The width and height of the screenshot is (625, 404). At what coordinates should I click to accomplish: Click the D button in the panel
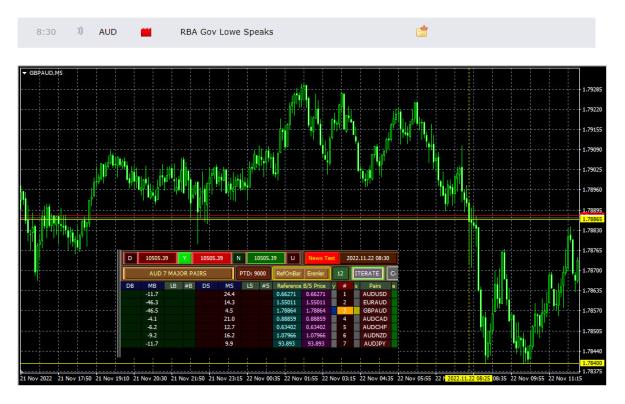[x=130, y=258]
